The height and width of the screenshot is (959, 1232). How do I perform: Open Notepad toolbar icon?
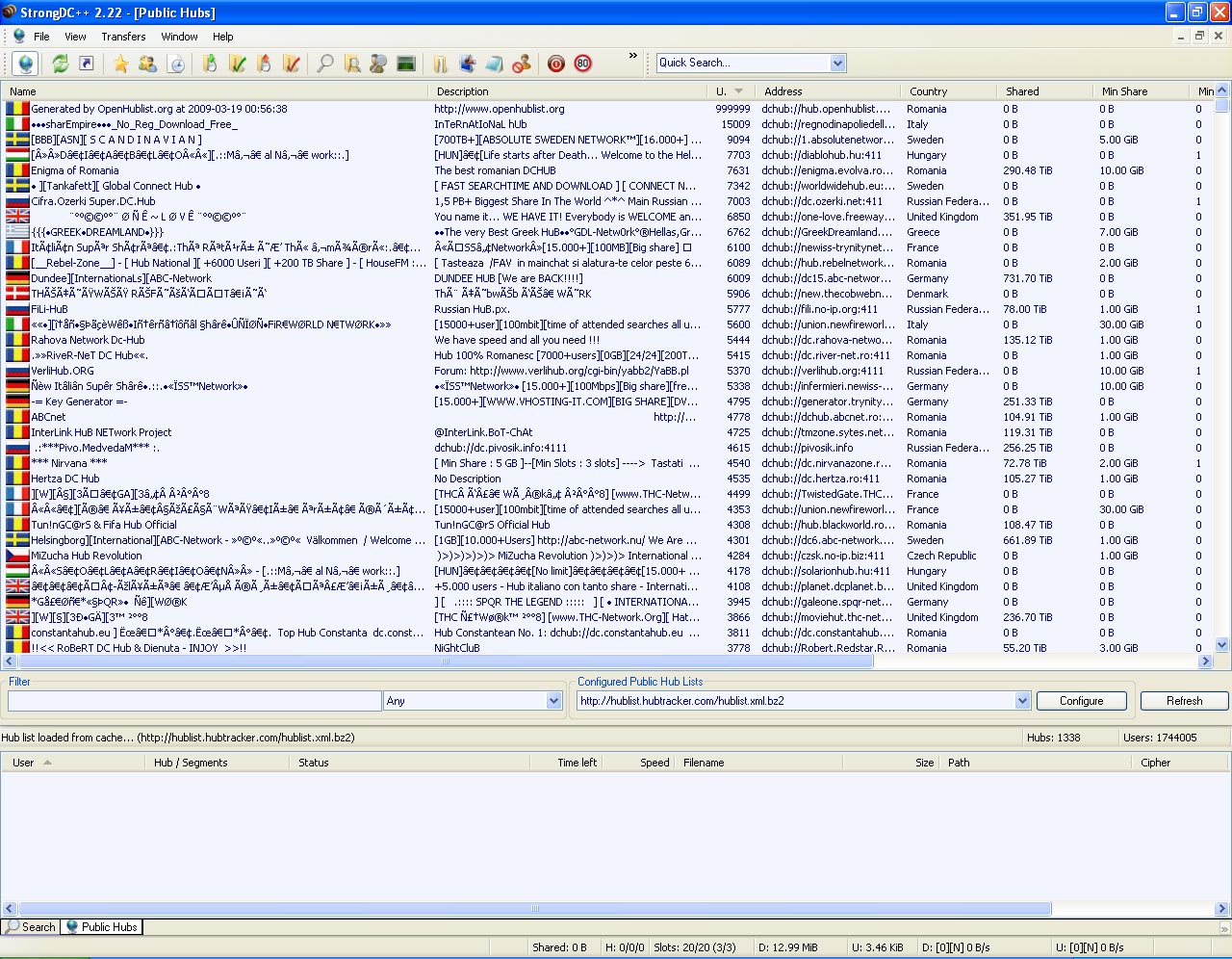[x=495, y=64]
